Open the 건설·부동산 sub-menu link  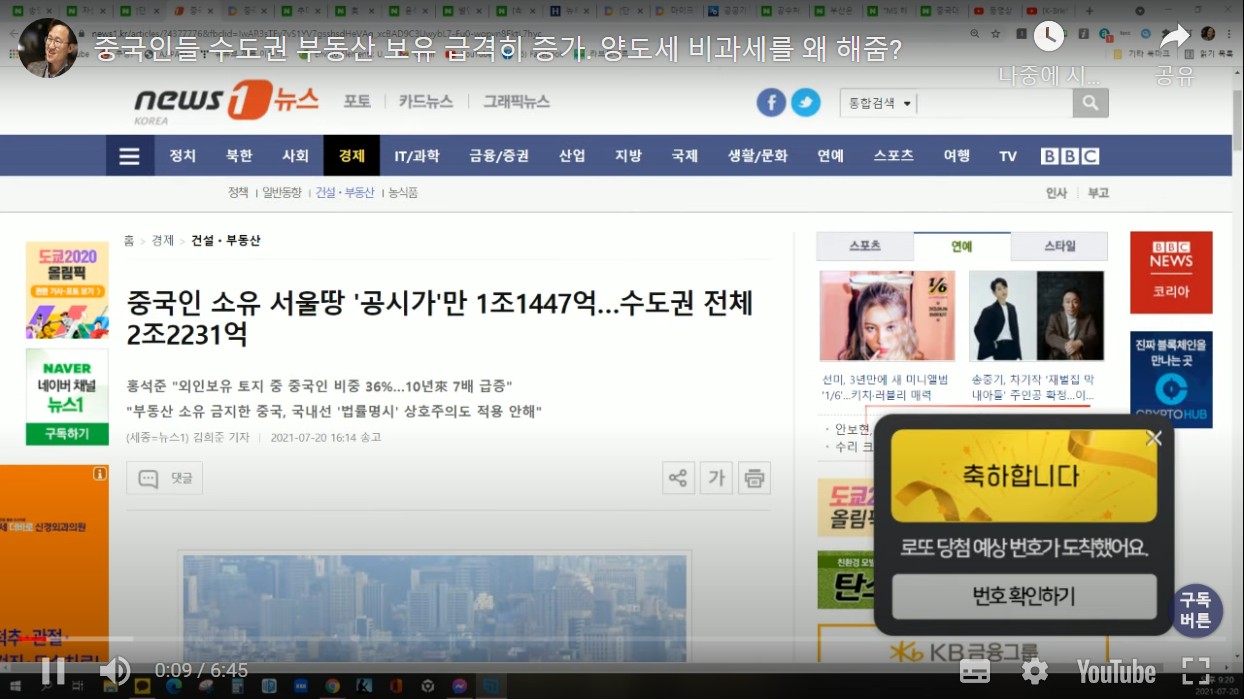(345, 193)
